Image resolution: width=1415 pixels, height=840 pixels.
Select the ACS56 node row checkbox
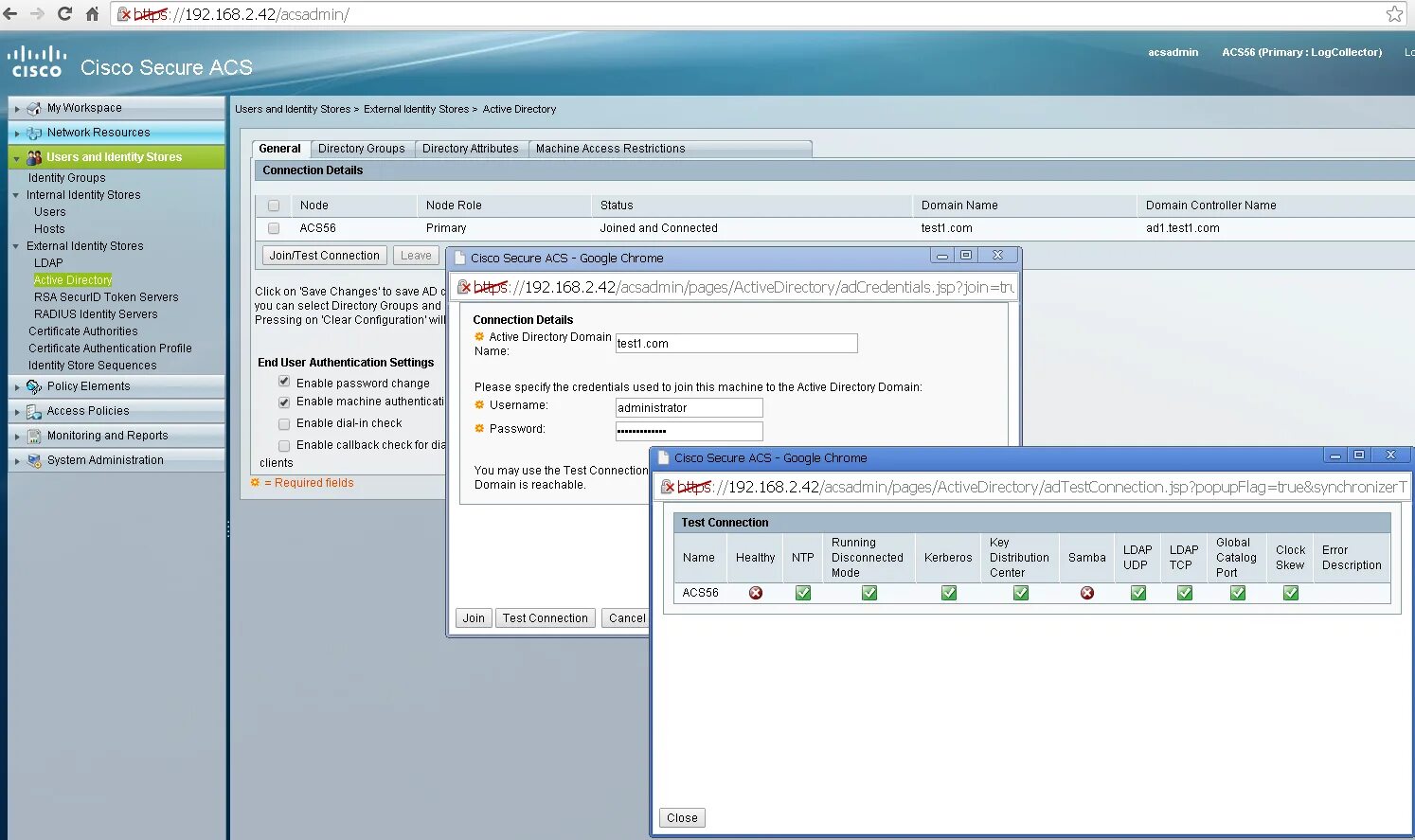tap(274, 228)
